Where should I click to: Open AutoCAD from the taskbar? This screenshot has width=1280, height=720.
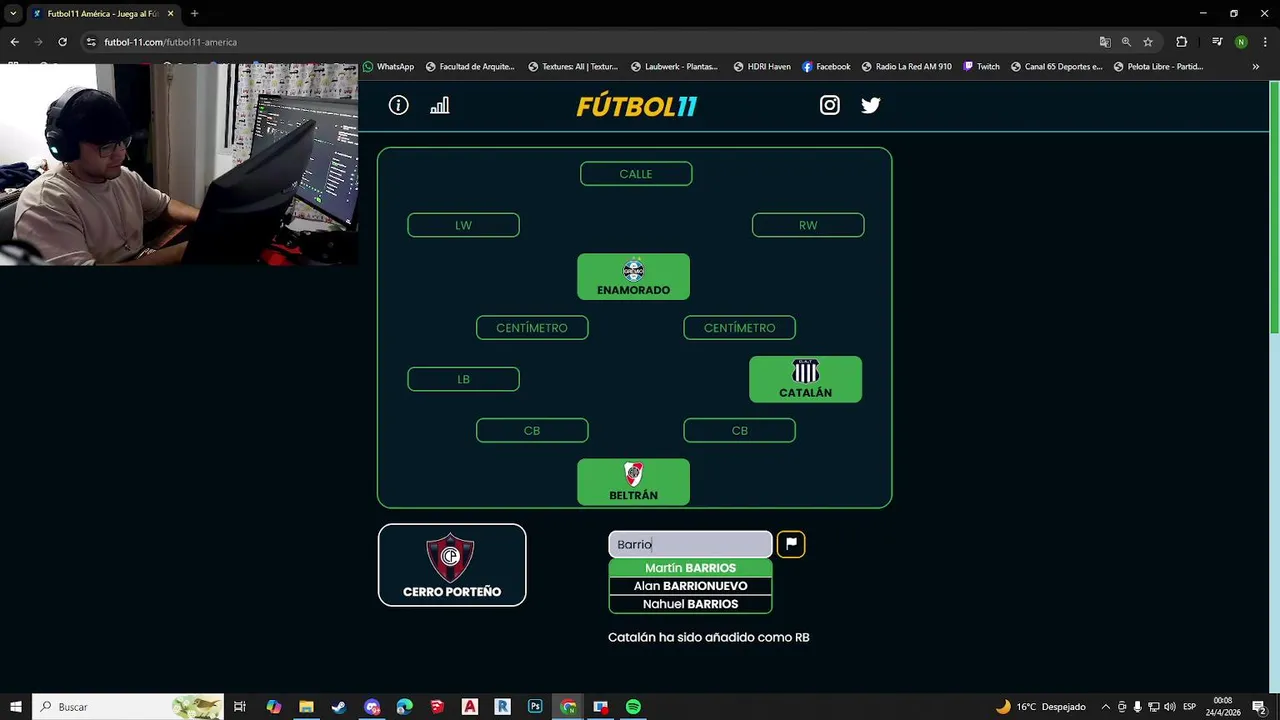tap(470, 707)
